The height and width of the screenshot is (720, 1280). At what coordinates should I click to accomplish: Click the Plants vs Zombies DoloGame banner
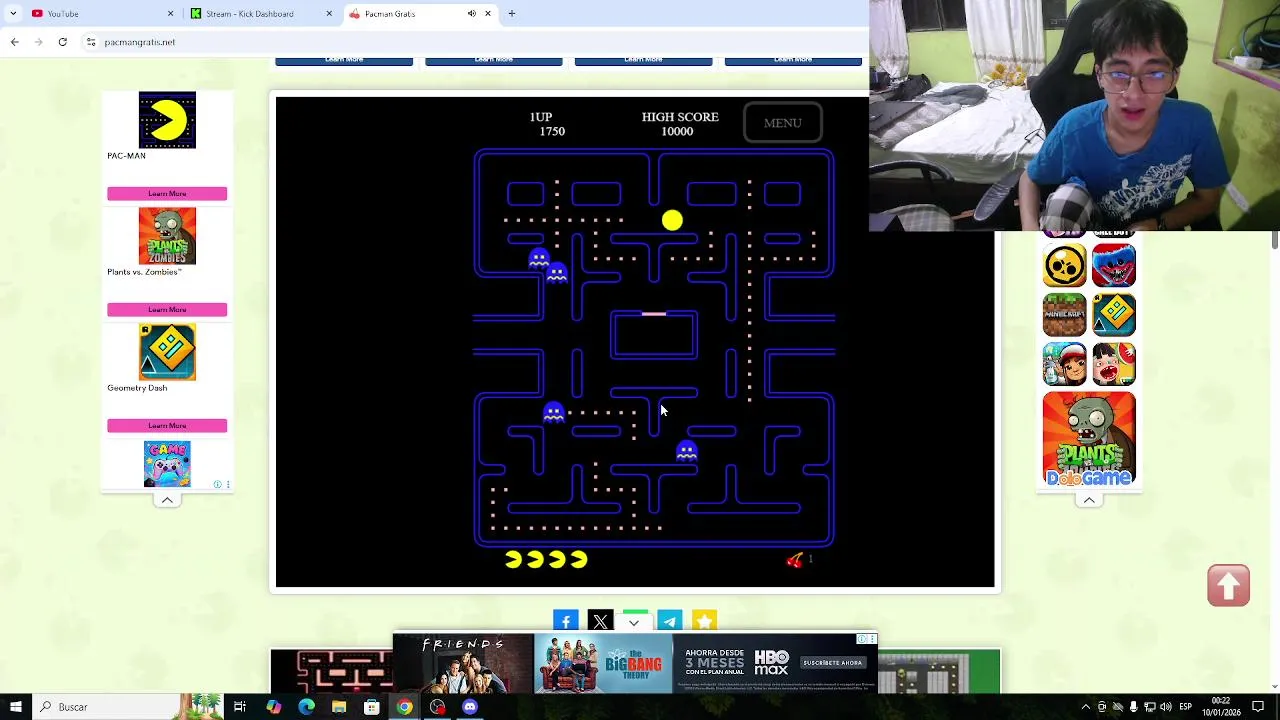click(x=1089, y=439)
